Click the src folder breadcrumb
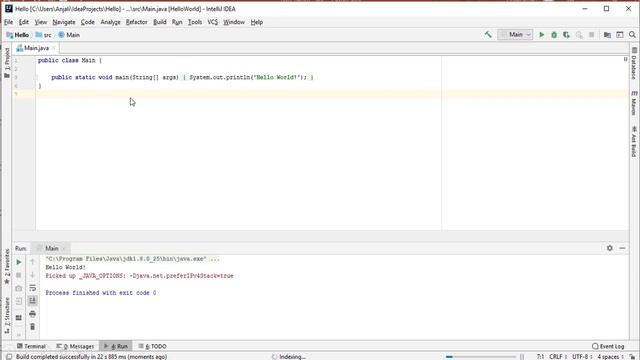Screen dimensions: 640x360 pos(43,35)
